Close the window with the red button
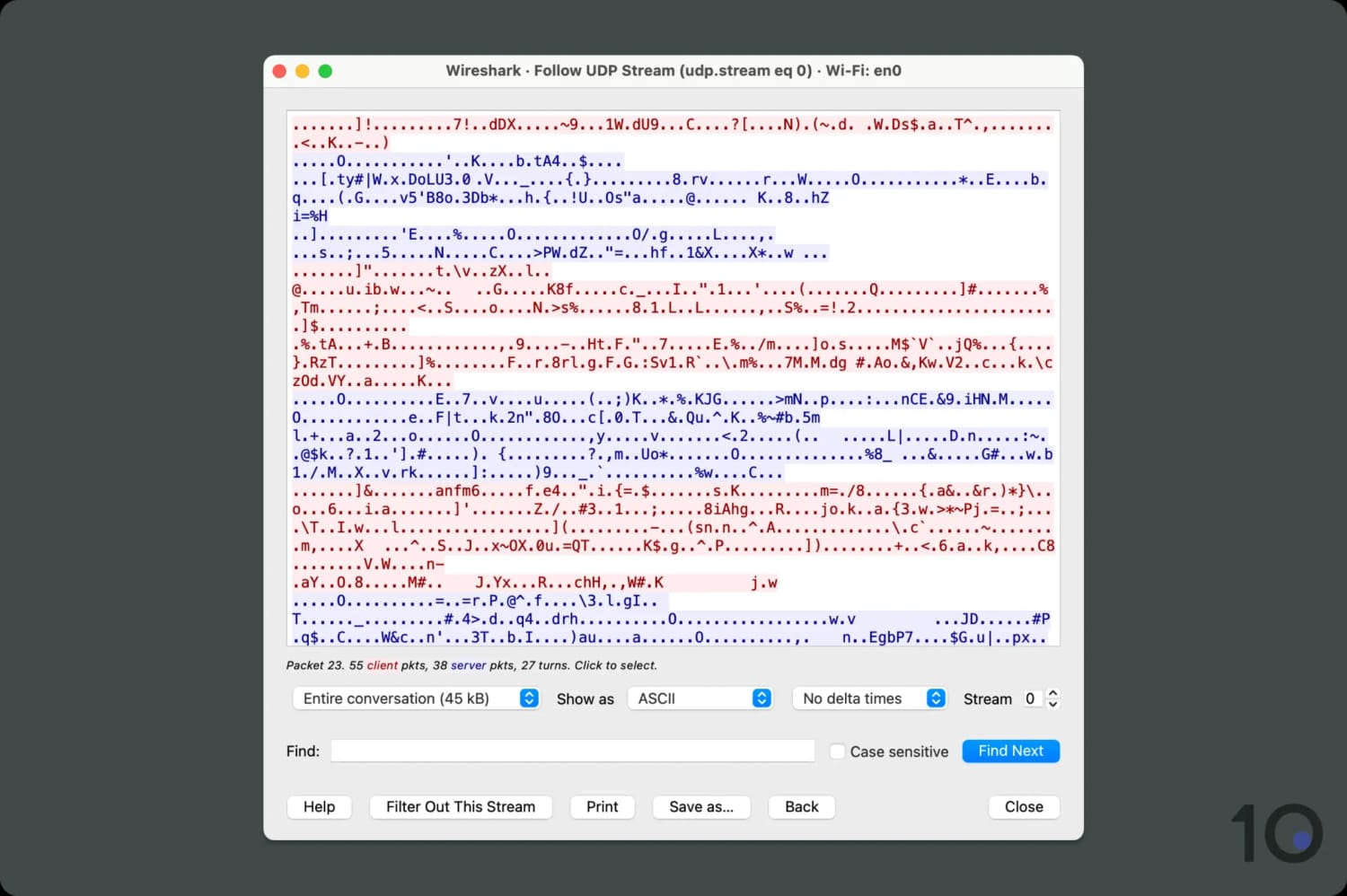1347x896 pixels. point(279,71)
